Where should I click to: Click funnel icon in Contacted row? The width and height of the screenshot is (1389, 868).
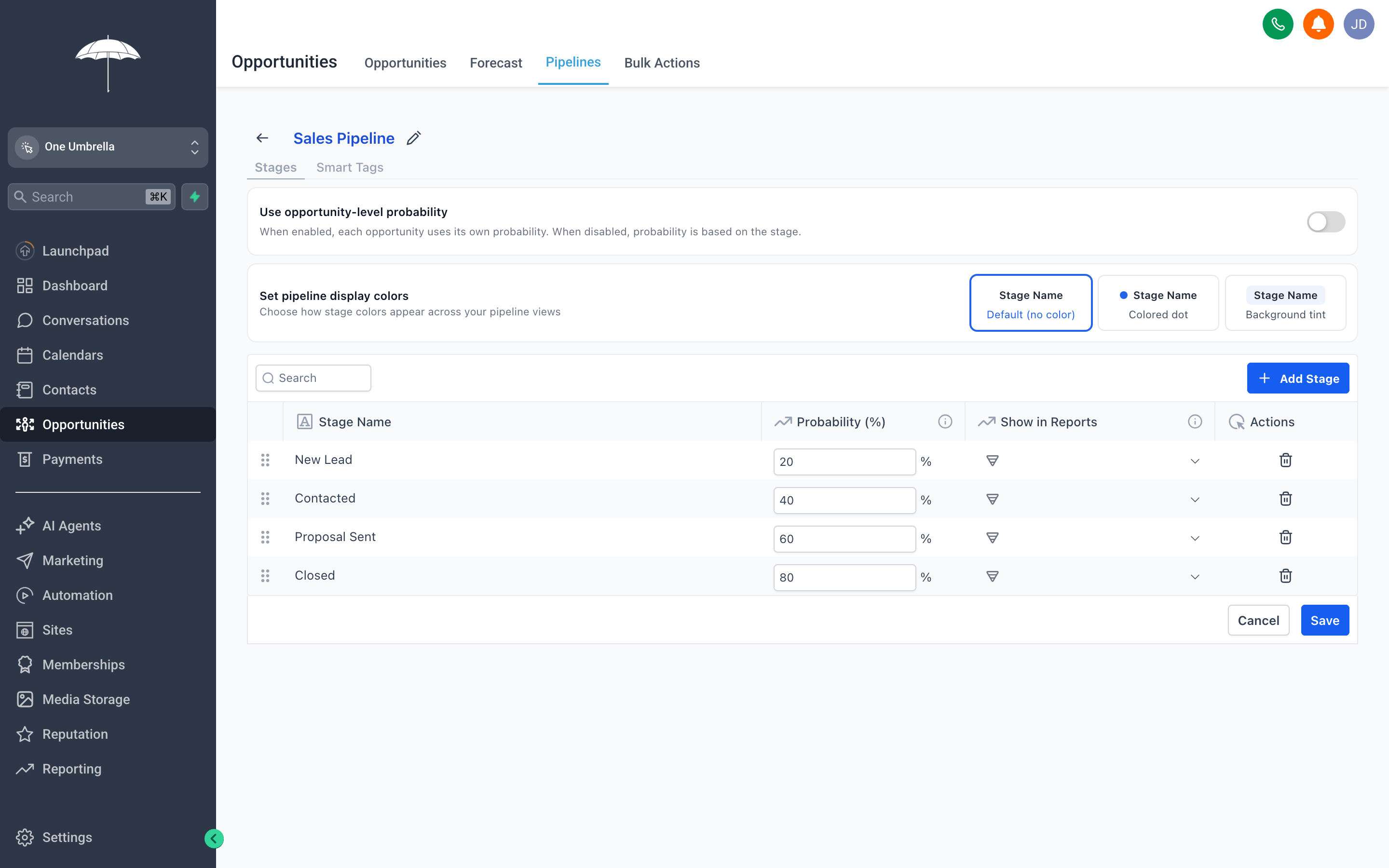click(x=993, y=499)
